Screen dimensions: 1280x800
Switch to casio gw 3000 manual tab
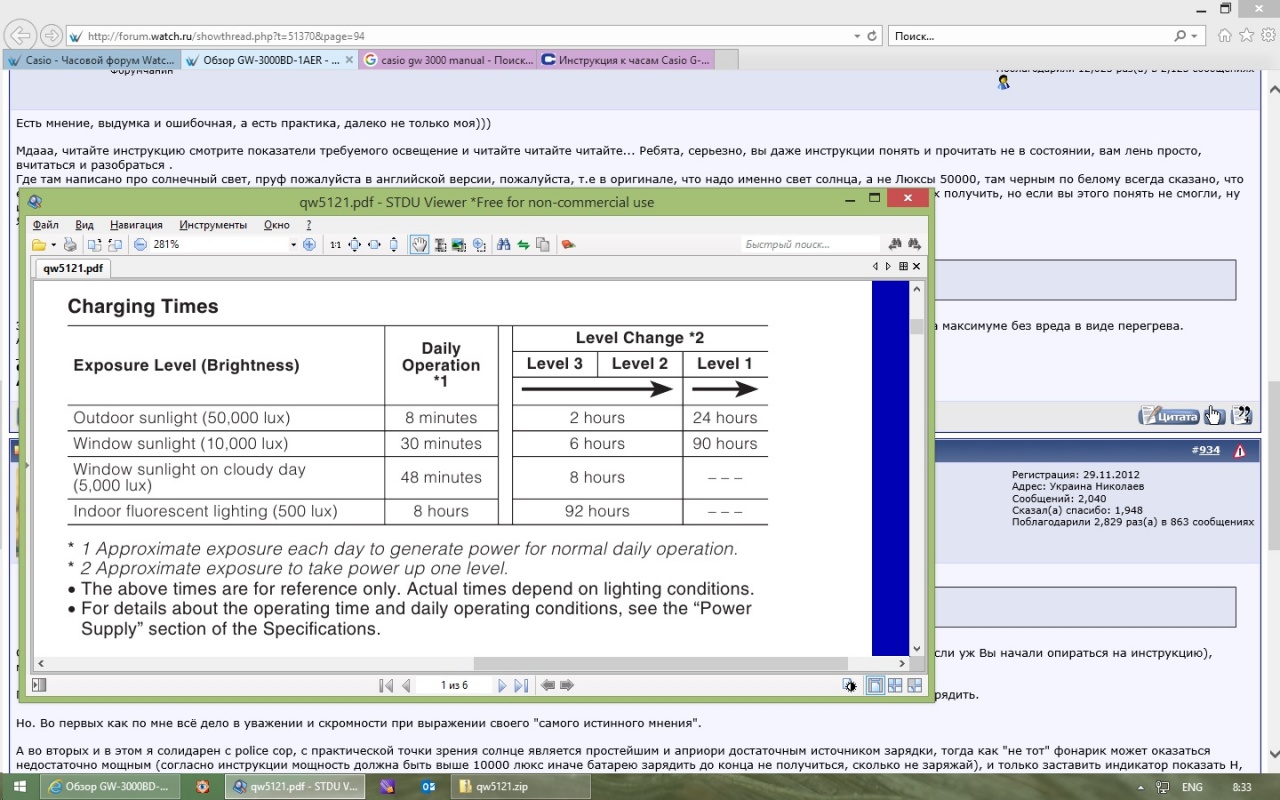pyautogui.click(x=449, y=60)
